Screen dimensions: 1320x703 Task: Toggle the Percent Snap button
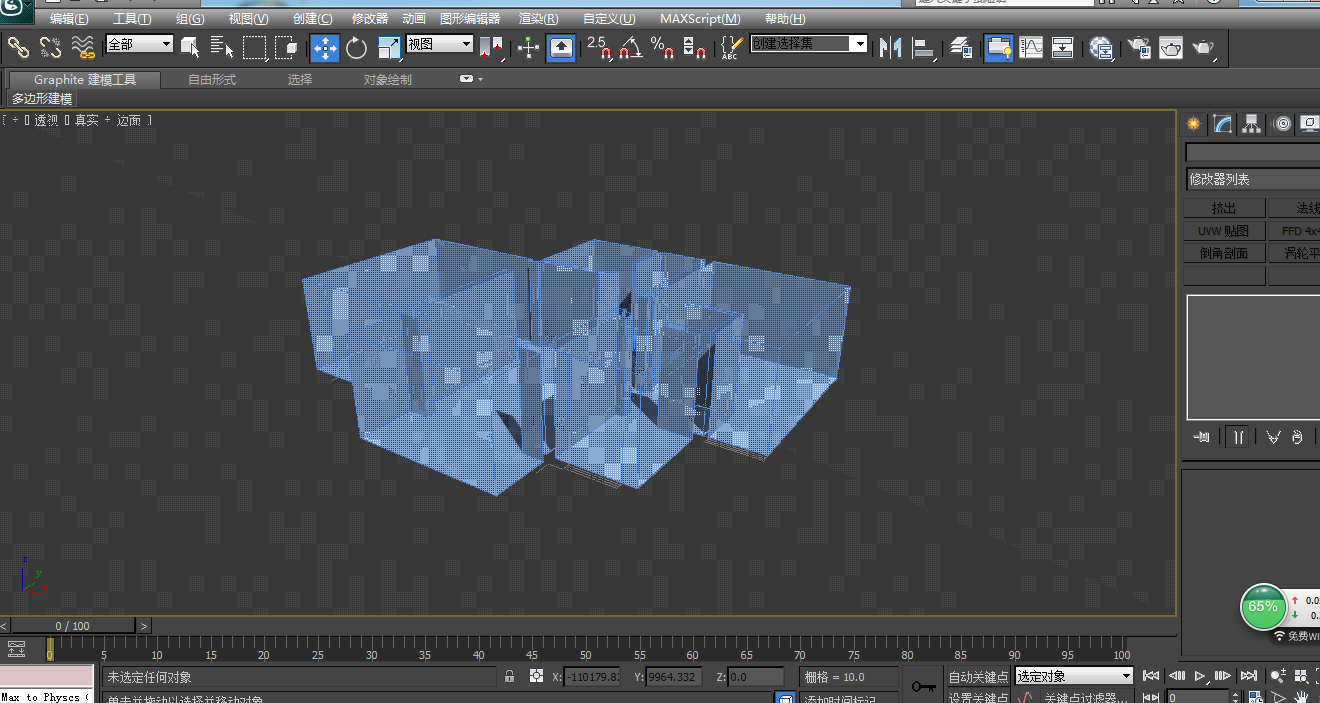coord(663,46)
